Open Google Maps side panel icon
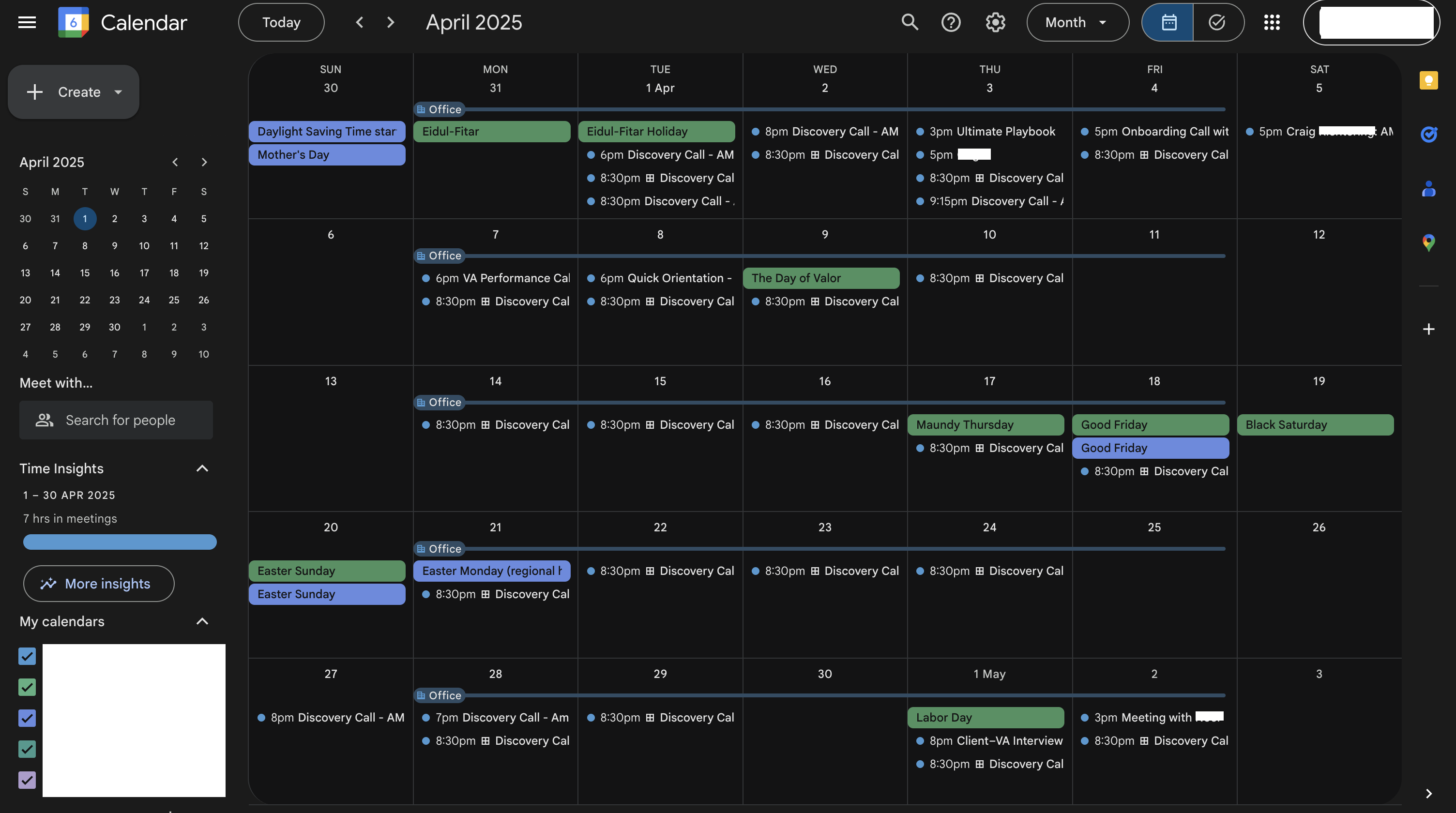The height and width of the screenshot is (813, 1456). tap(1428, 242)
